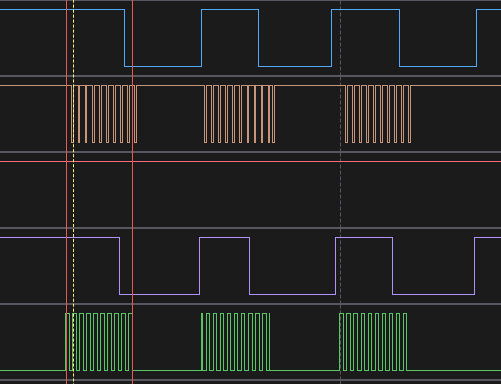The width and height of the screenshot is (501, 384).
Task: Click the purple waveform's second high pulse
Action: pyautogui.click(x=225, y=266)
